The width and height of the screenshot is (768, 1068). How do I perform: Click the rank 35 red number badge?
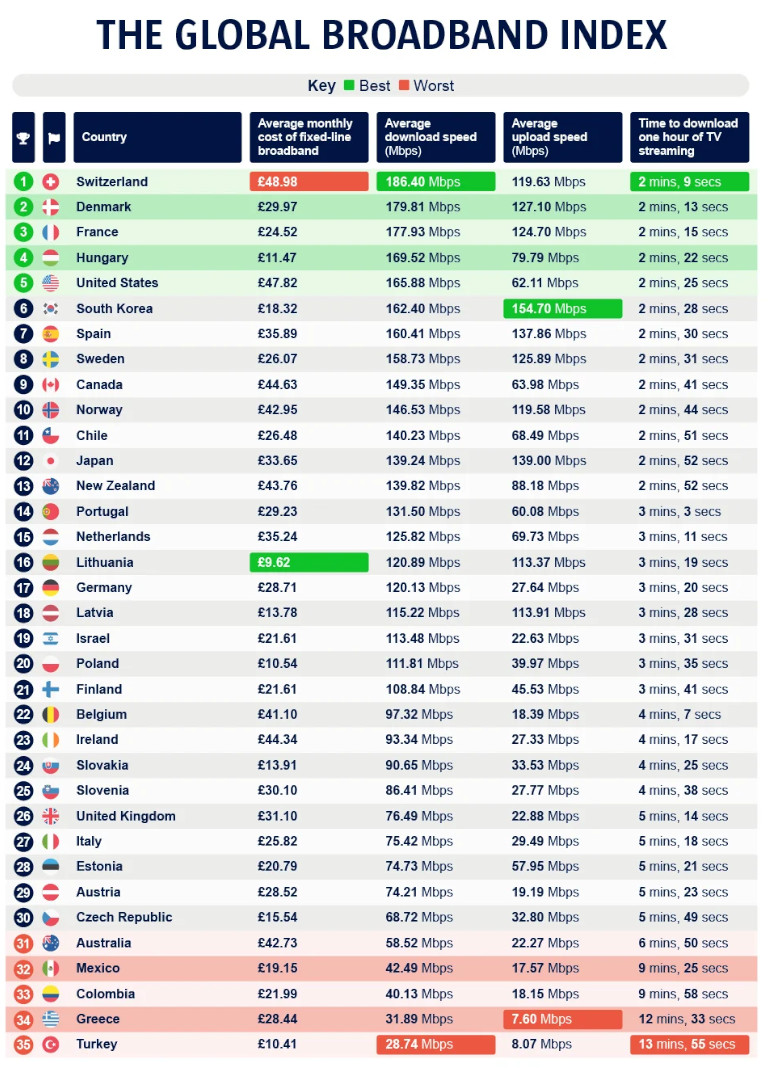pyautogui.click(x=23, y=1045)
